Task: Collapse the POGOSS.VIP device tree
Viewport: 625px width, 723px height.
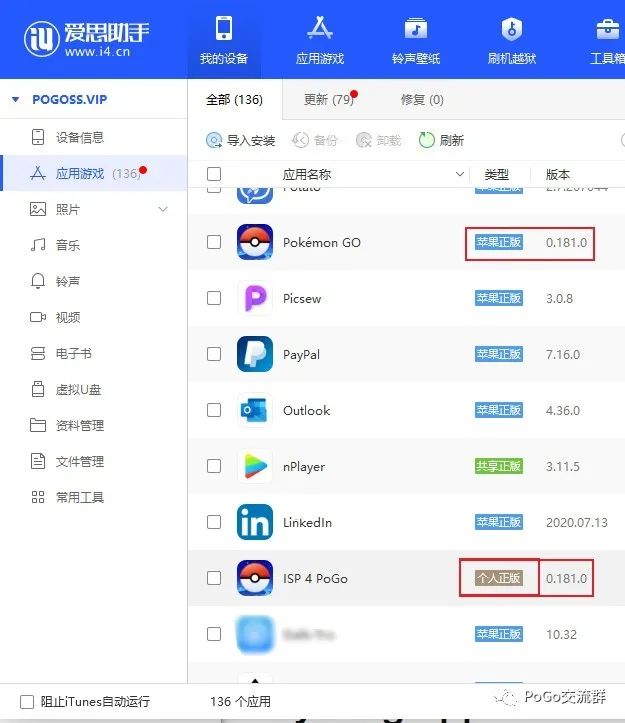Action: pyautogui.click(x=16, y=99)
